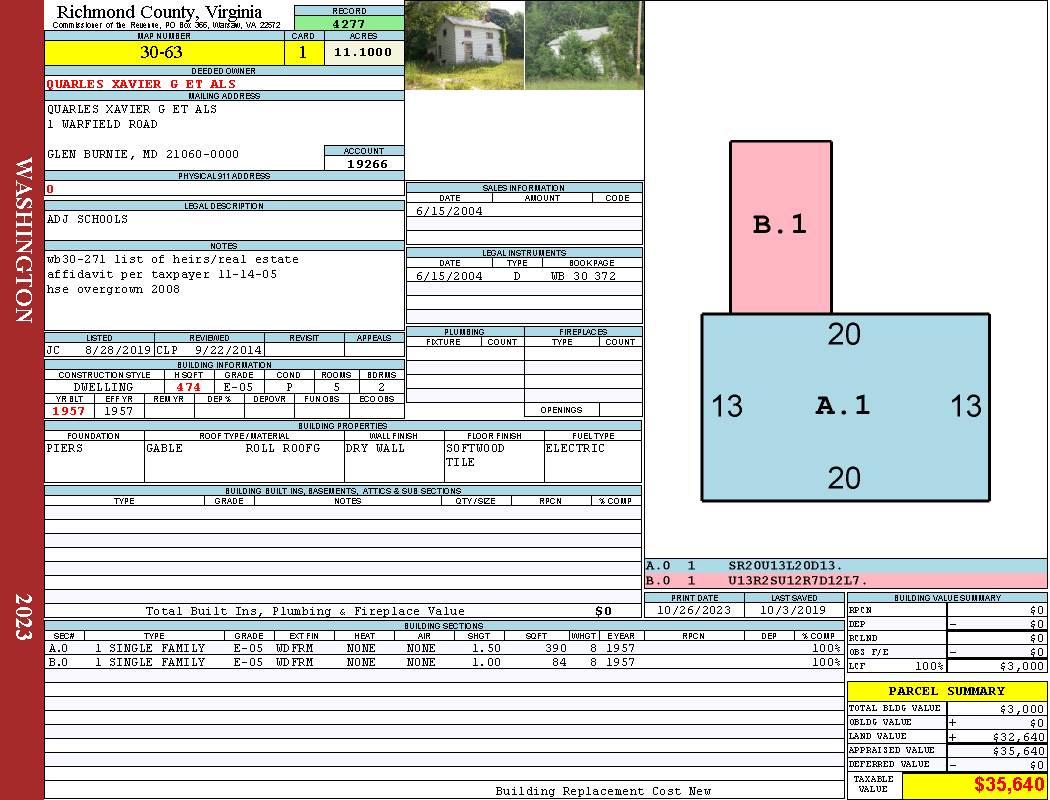Select deeded owner QUARLES XAVIER G ET ALS in red
1050x800 pixels.
(141, 84)
